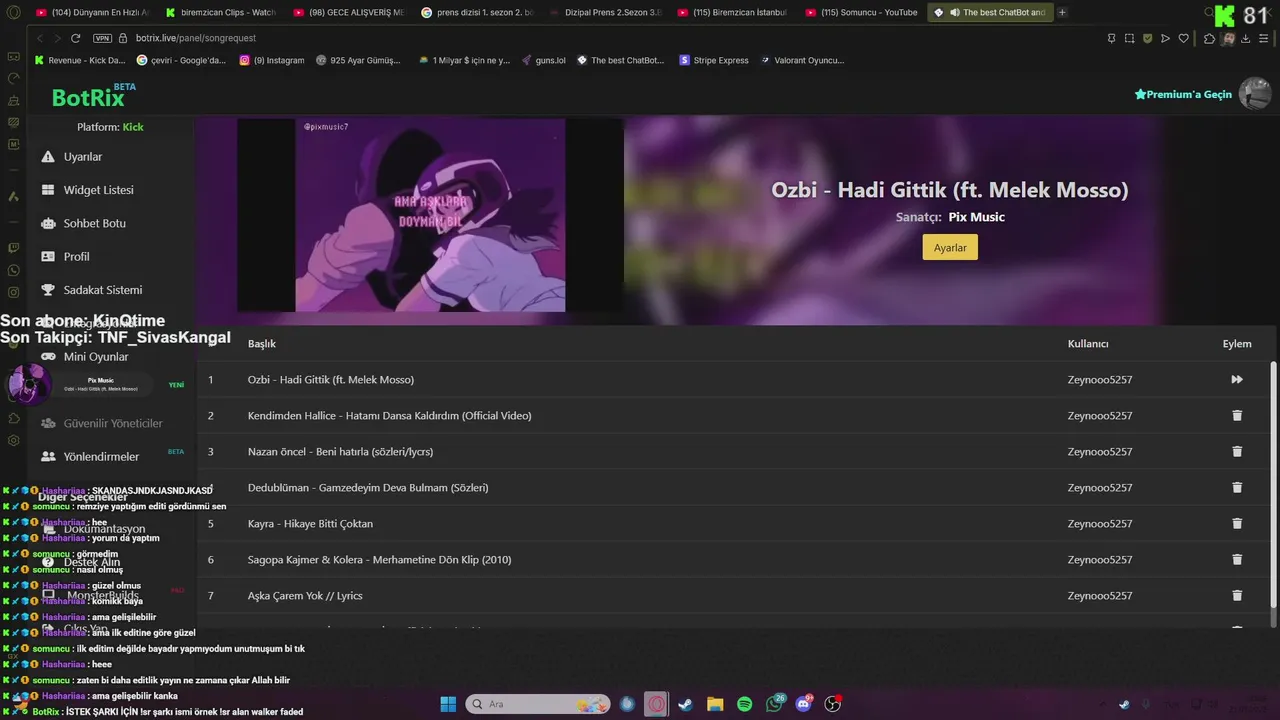Open Güvenilir Yöneticiler page
1280x720 pixels.
click(x=113, y=423)
